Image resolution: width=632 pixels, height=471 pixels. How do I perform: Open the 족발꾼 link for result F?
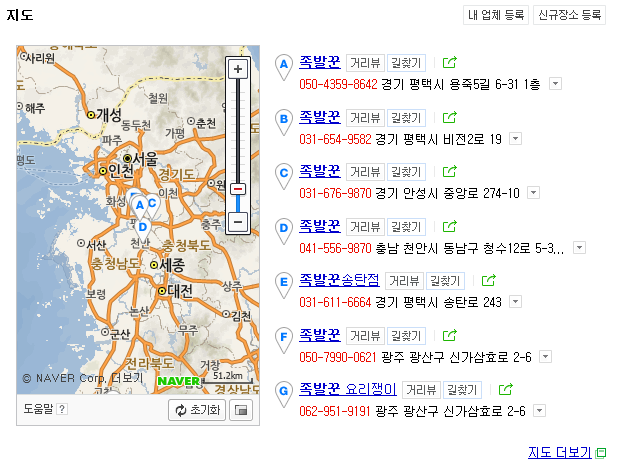point(320,335)
